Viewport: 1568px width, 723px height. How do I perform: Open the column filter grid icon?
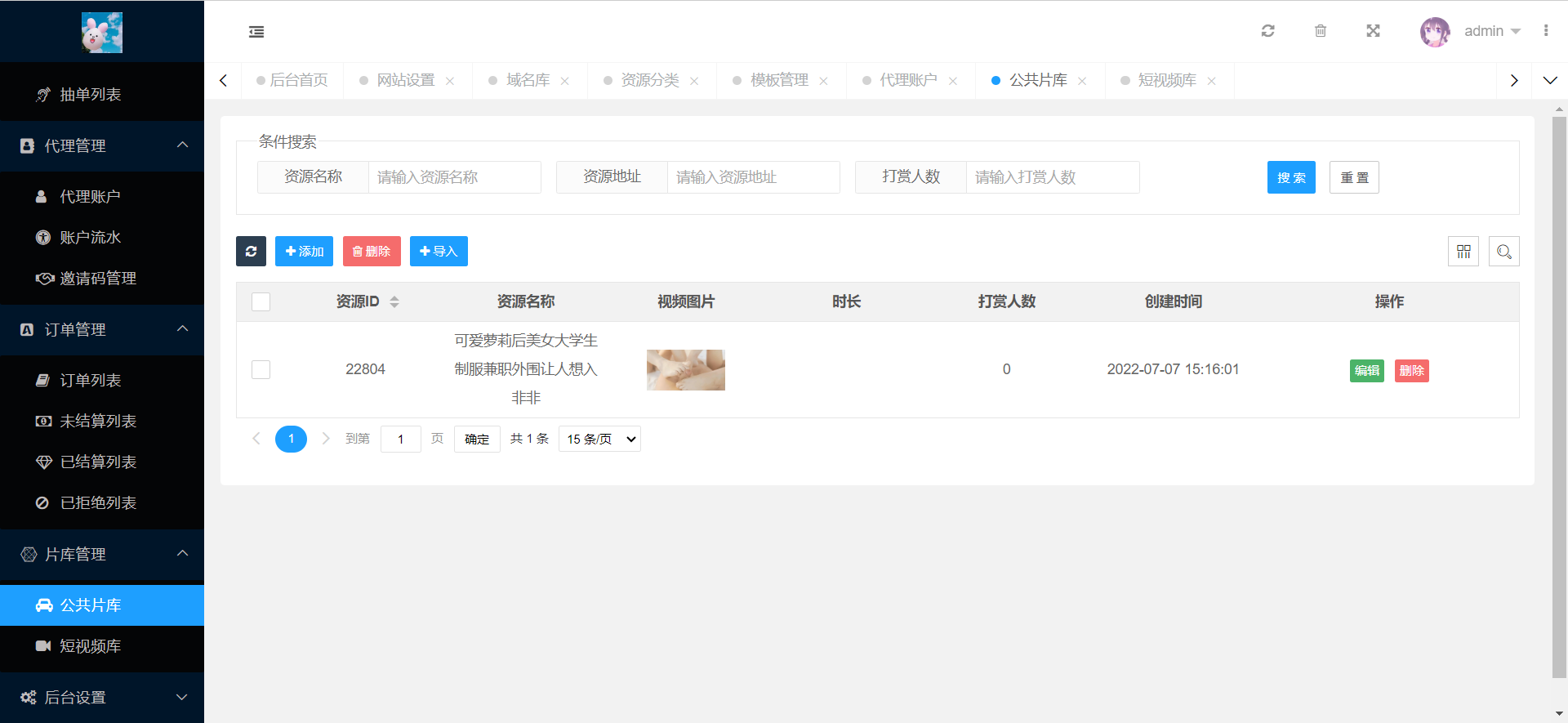[x=1463, y=252]
